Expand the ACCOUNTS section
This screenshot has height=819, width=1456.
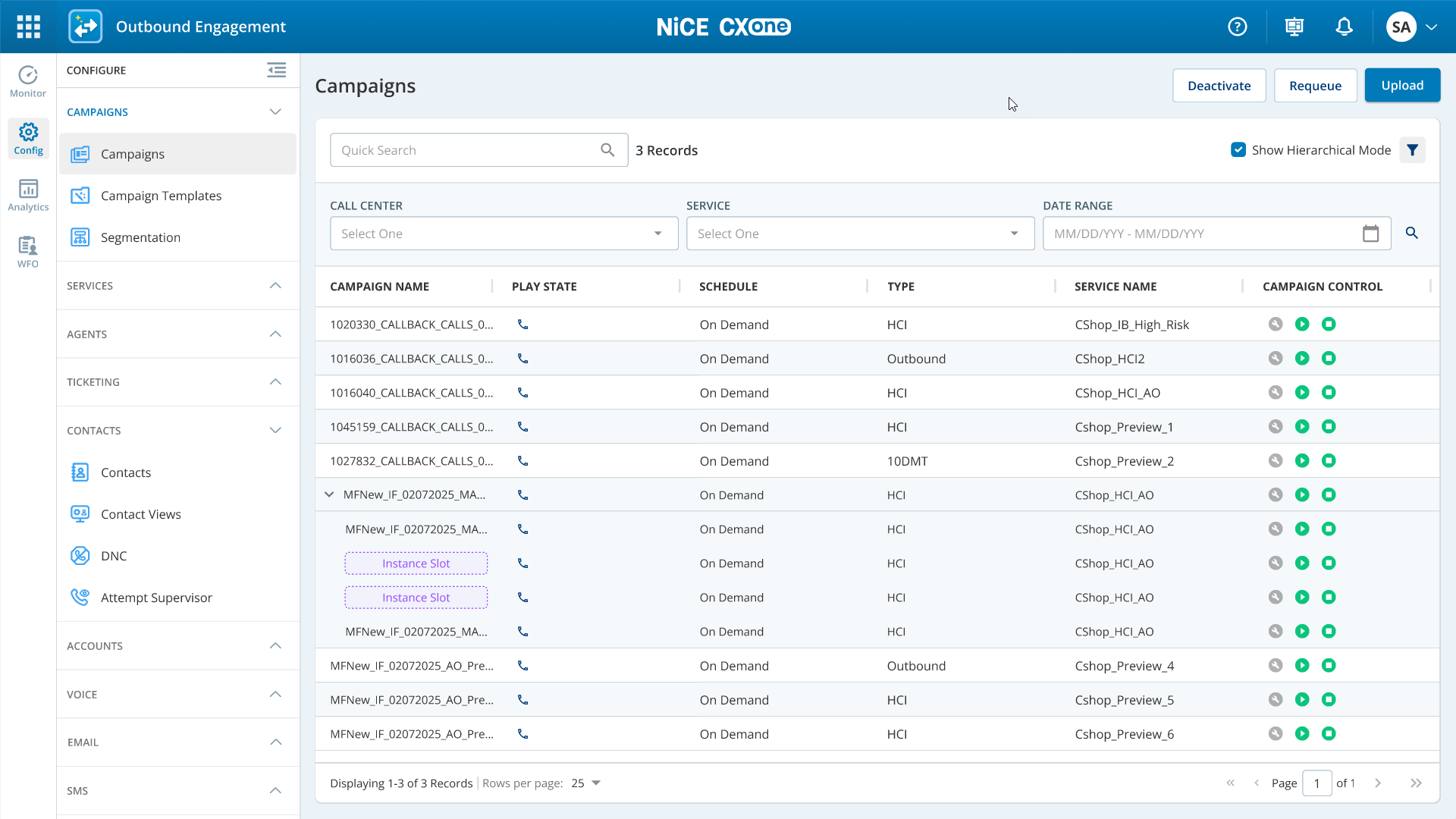(275, 646)
